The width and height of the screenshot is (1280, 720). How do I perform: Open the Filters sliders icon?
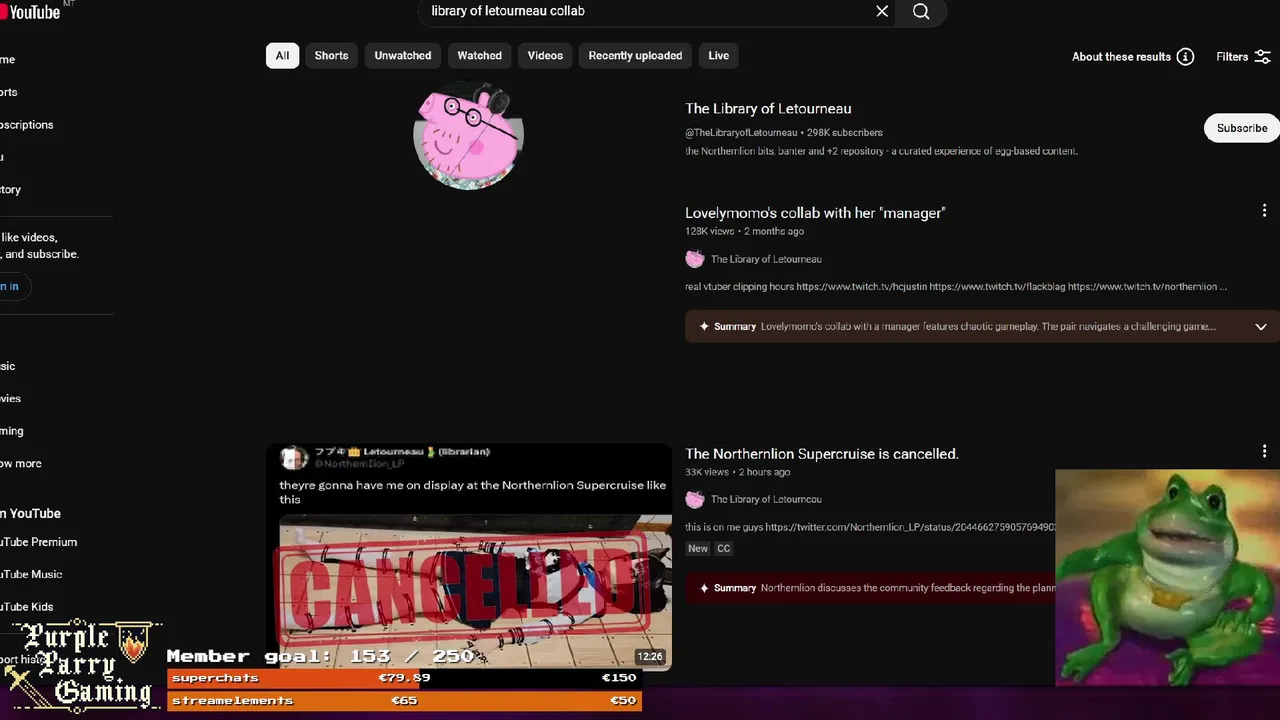coord(1263,57)
